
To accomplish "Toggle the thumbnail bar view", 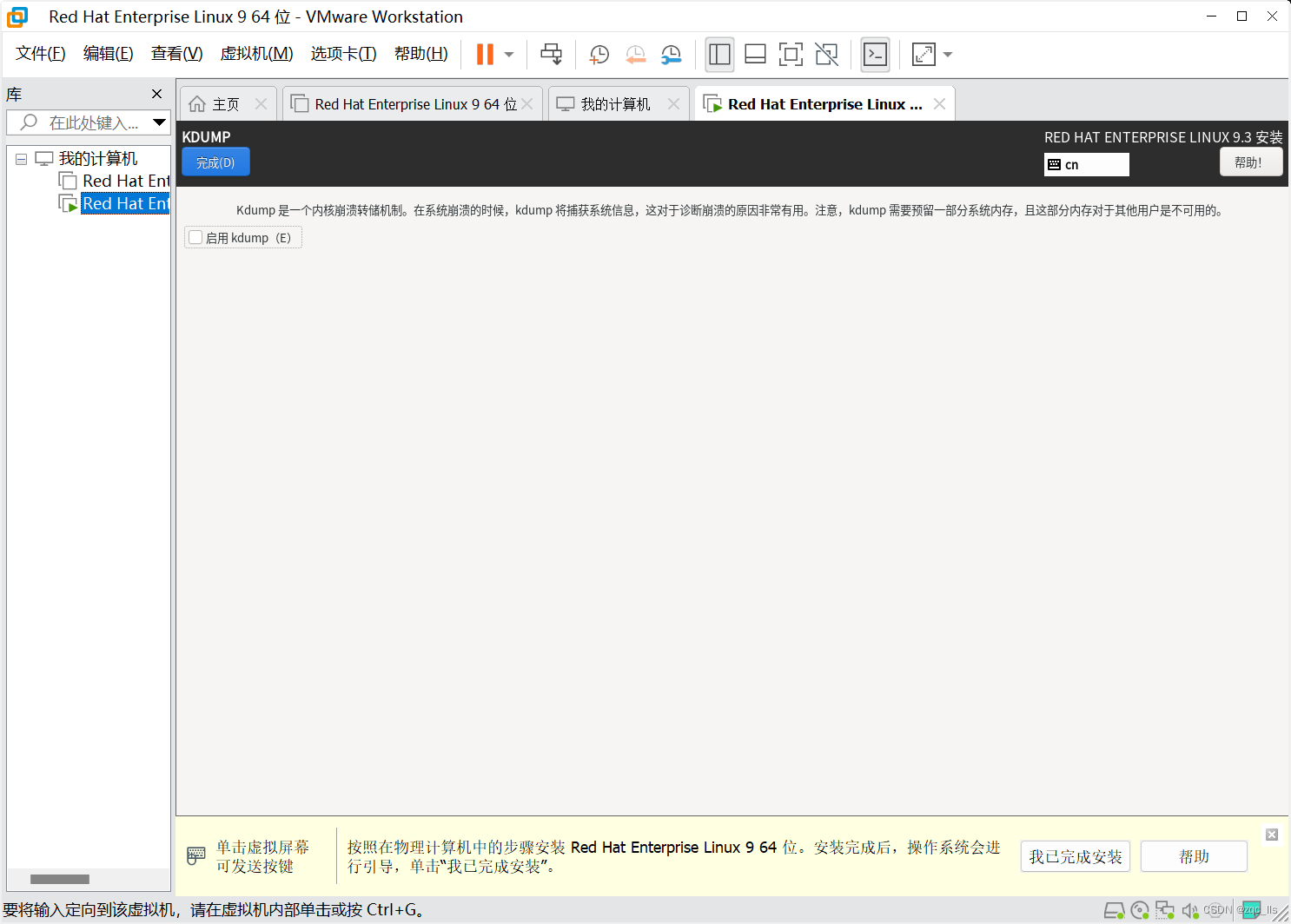I will [x=755, y=54].
